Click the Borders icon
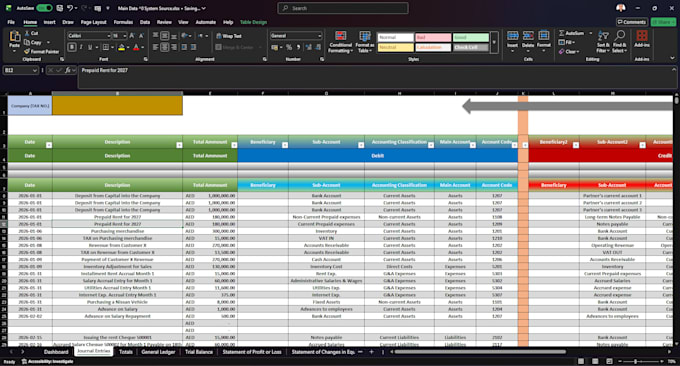 pyautogui.click(x=105, y=47)
